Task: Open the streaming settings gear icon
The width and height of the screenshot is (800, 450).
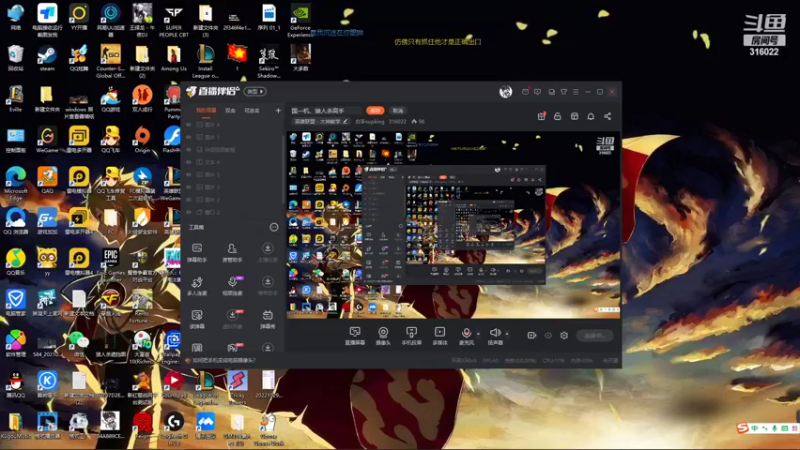Action: coord(564,335)
